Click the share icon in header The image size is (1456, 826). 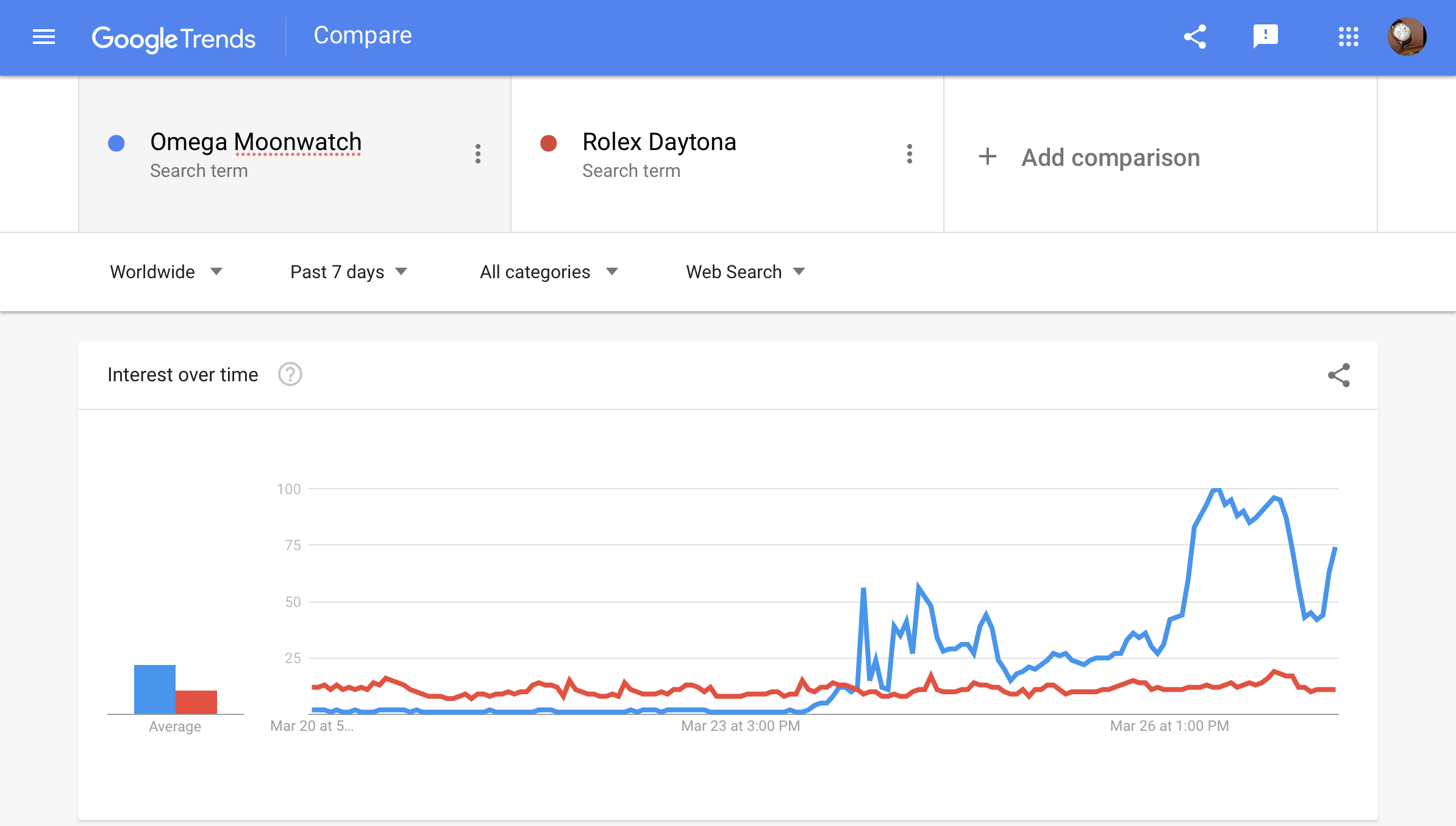pos(1195,37)
